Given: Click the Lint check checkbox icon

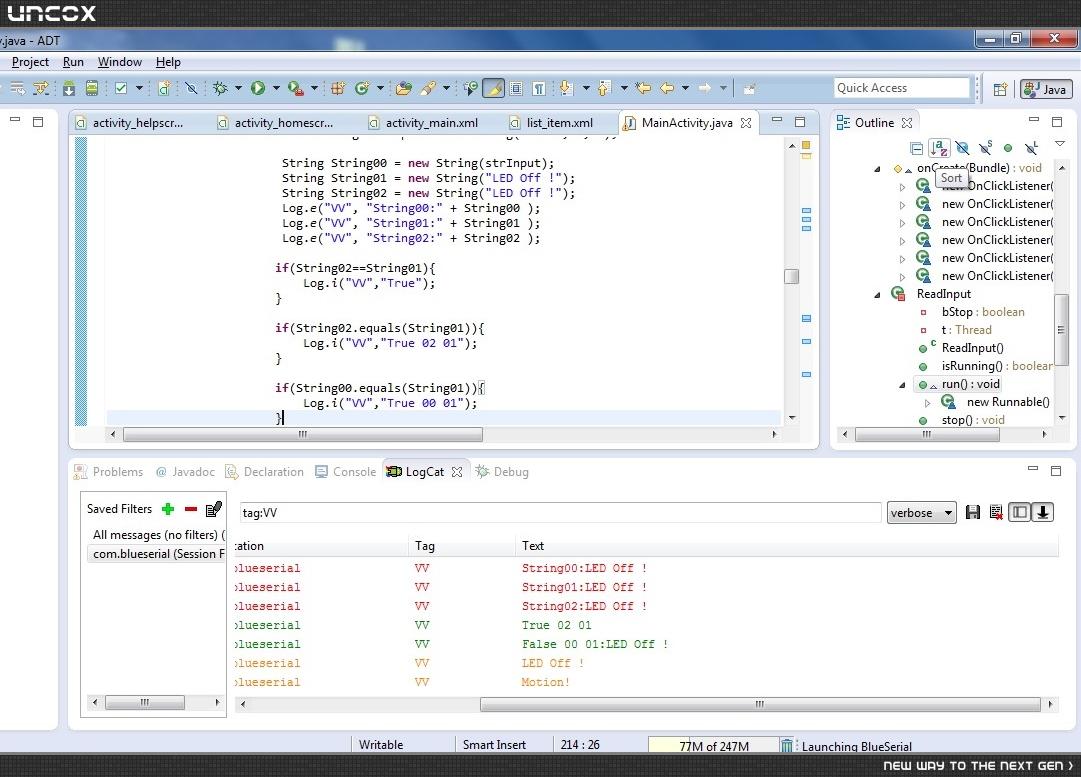Looking at the screenshot, I should pyautogui.click(x=121, y=88).
